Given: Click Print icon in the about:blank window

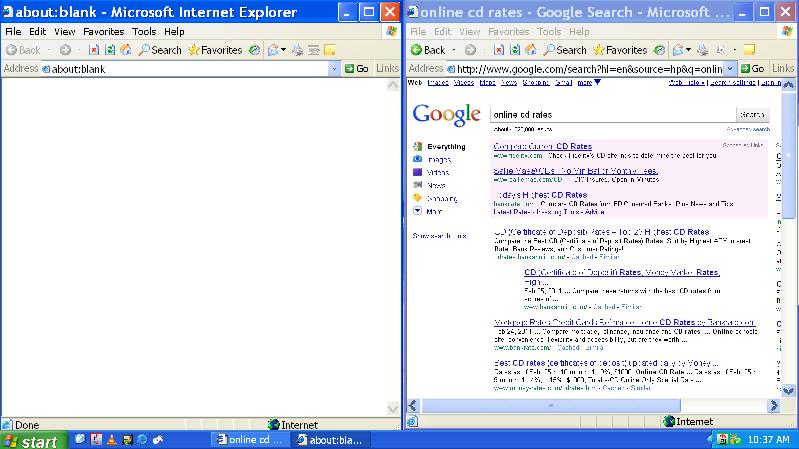Looking at the screenshot, I should [298, 50].
